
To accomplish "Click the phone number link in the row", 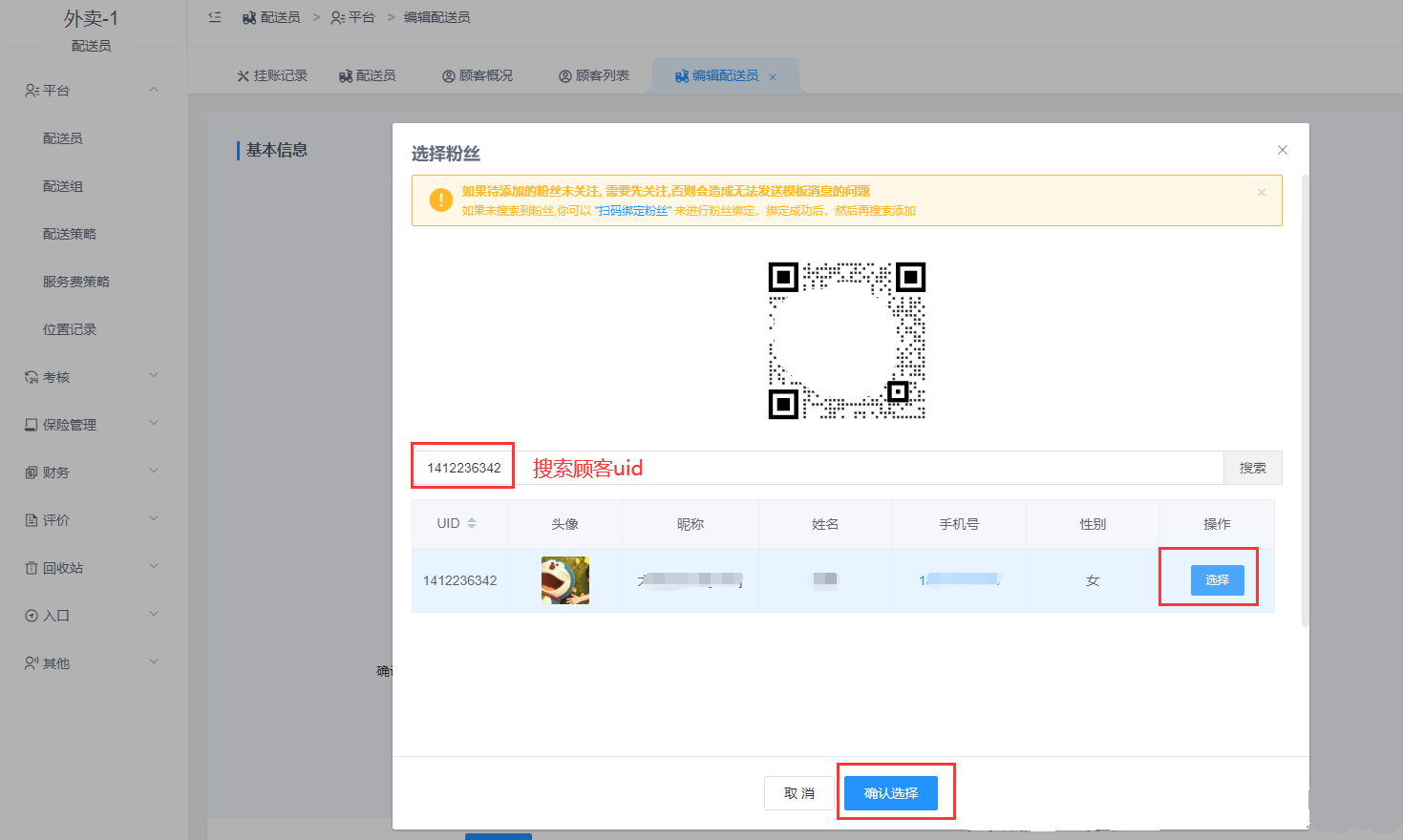I will (960, 579).
